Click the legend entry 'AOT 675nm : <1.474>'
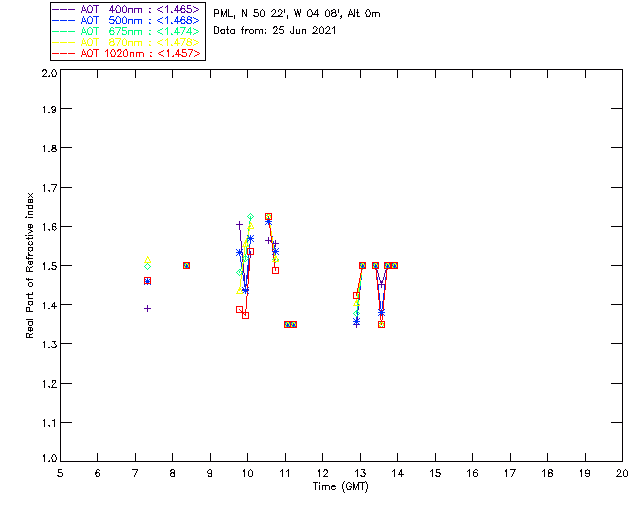Screen dimensions: 640x512 point(126,31)
